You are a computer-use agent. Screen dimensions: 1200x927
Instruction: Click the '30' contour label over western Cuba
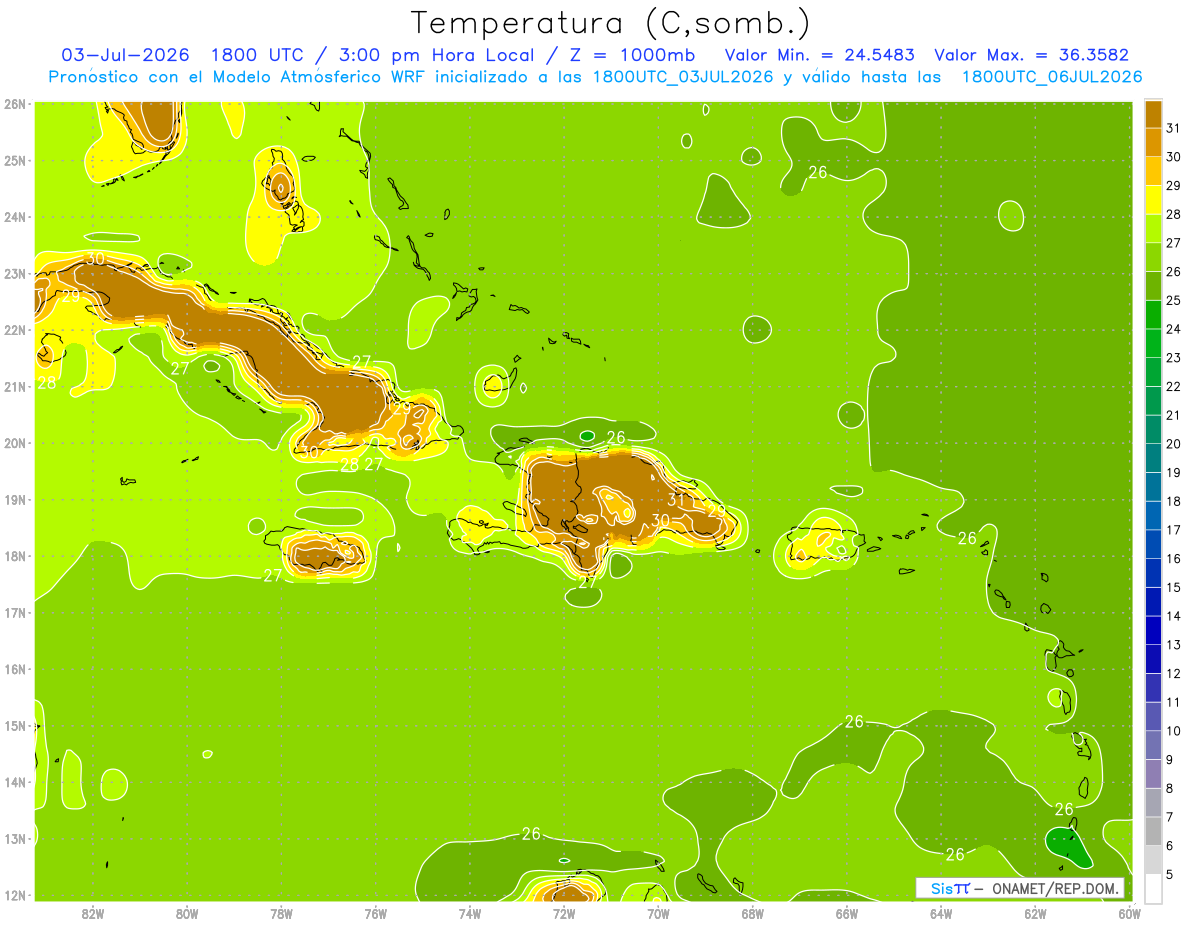[95, 258]
